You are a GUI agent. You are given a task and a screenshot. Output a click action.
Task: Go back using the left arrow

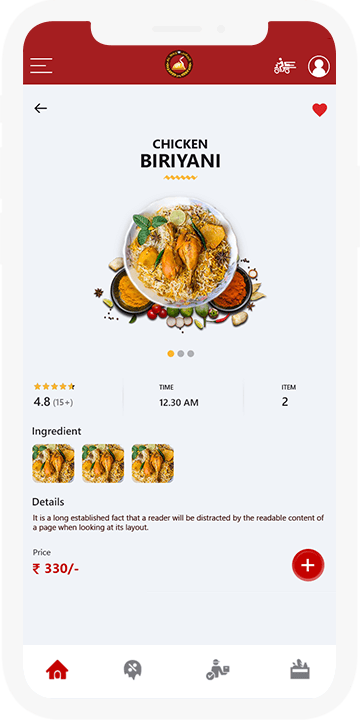(40, 108)
